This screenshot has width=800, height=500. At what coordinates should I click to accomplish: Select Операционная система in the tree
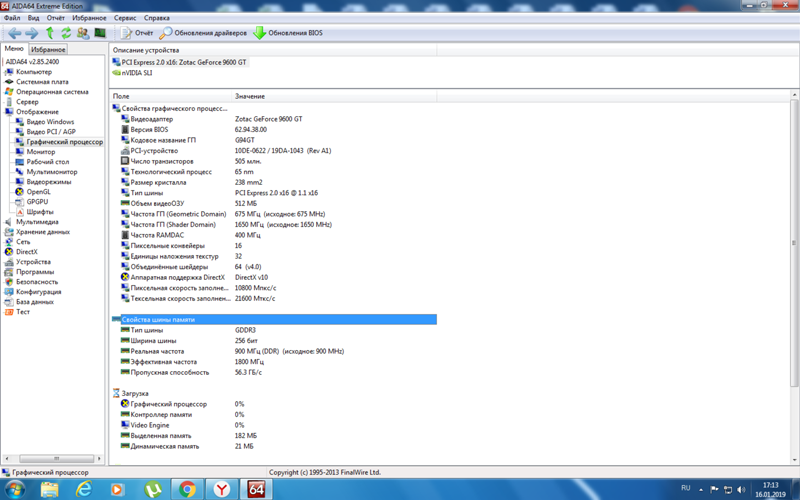point(52,92)
